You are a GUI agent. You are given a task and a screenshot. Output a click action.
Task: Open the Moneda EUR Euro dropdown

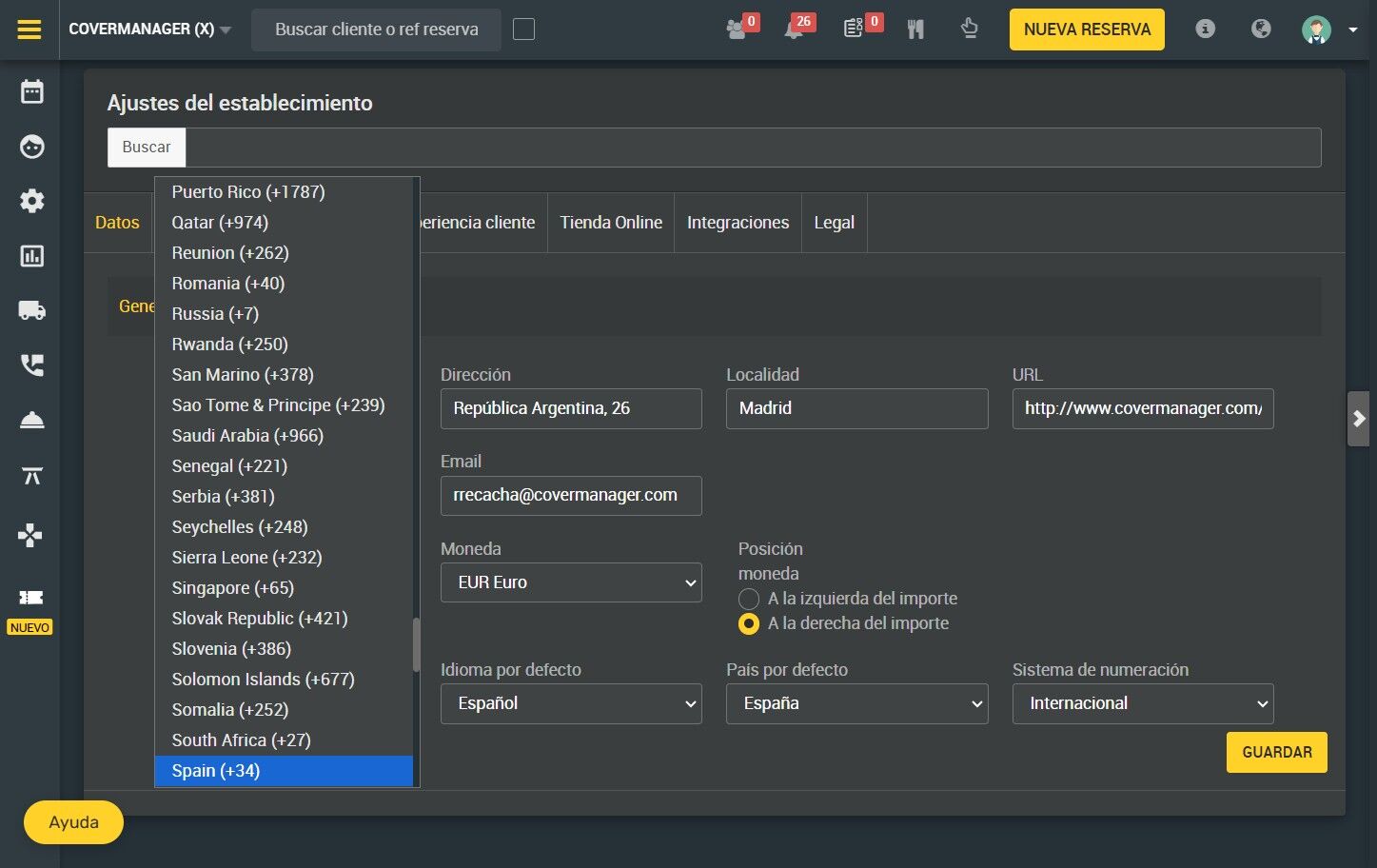571,582
